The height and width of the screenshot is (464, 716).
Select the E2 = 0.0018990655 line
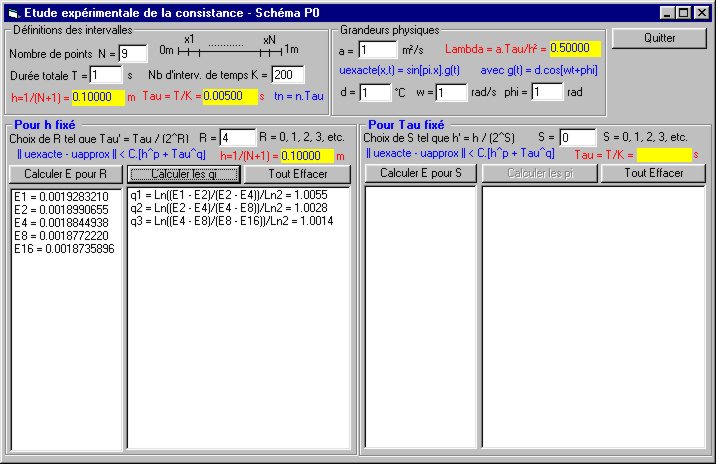coord(62,210)
